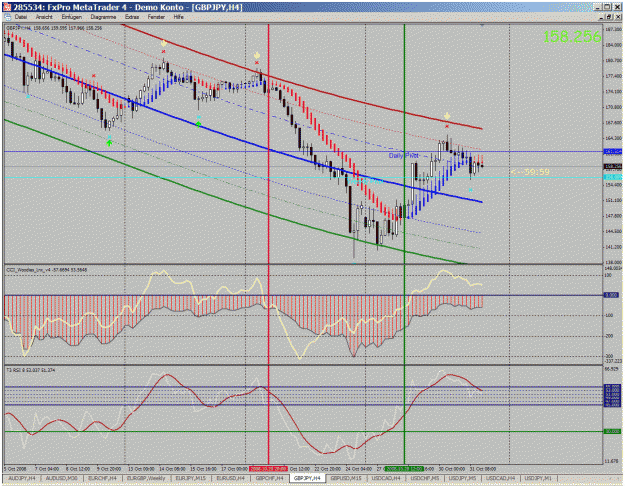
Task: Switch to the EURUSD,H4 chart tab
Action: [231, 478]
